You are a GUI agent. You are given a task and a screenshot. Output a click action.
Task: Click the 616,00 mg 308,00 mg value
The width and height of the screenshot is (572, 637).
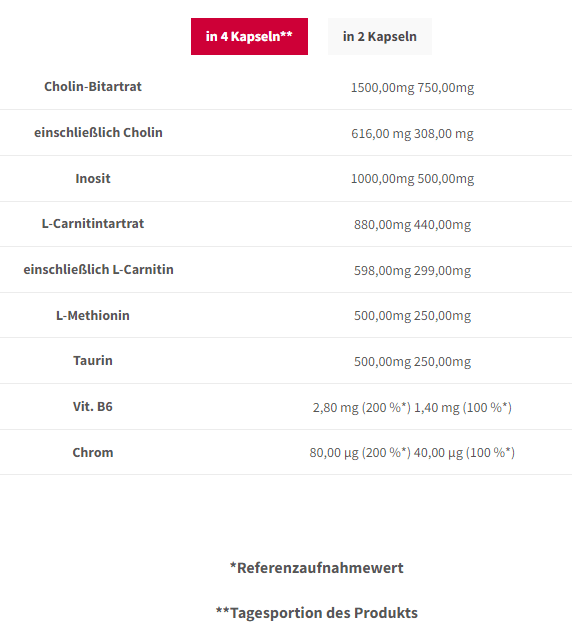click(412, 133)
